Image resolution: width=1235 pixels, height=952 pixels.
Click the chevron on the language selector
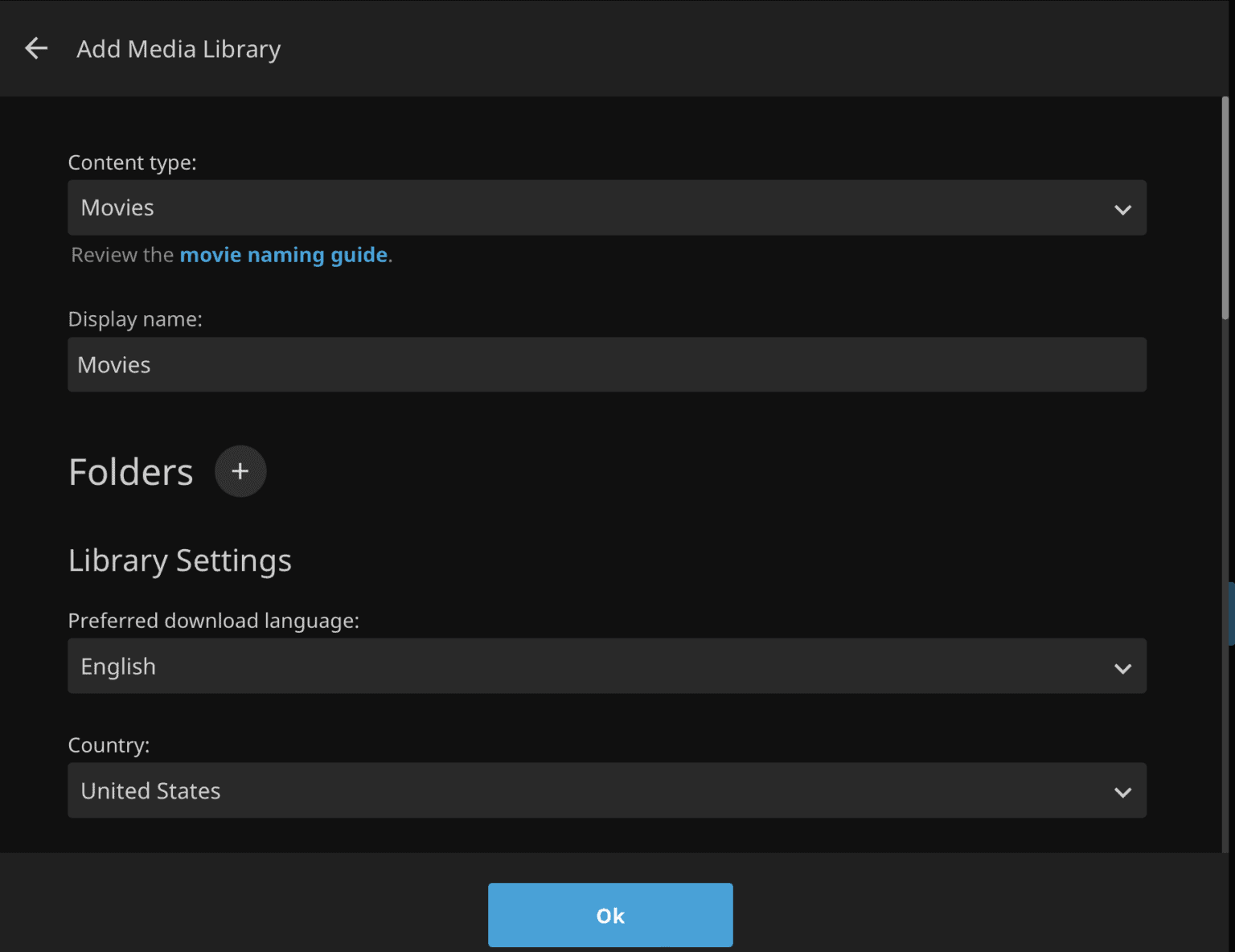1122,667
